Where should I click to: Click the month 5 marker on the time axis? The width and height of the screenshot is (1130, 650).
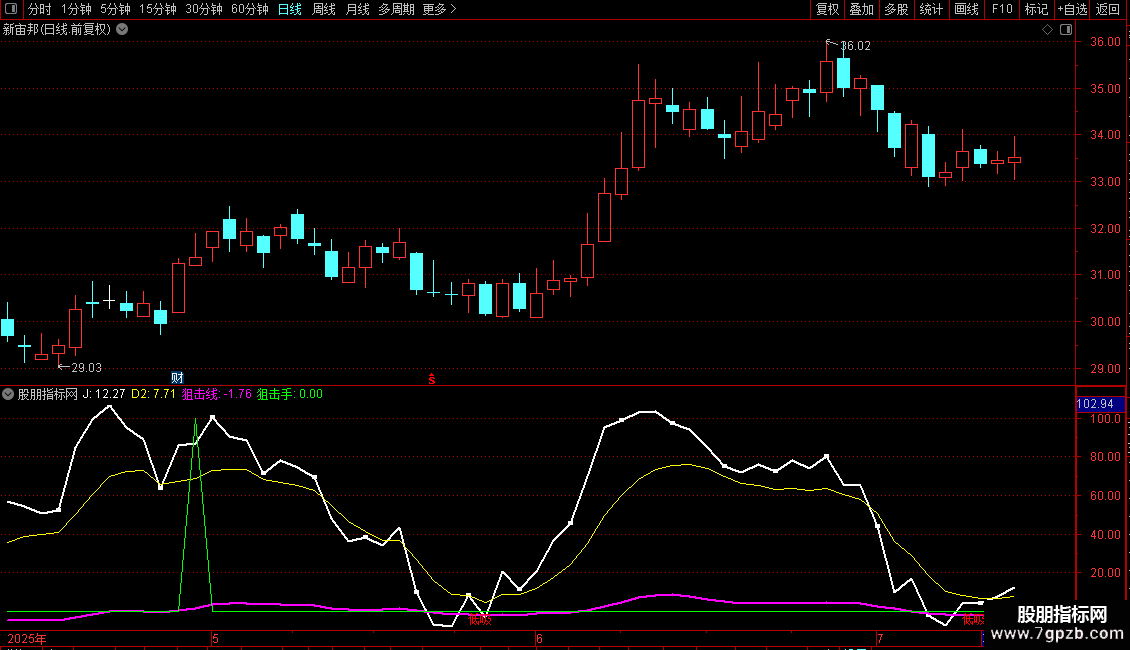click(x=215, y=639)
